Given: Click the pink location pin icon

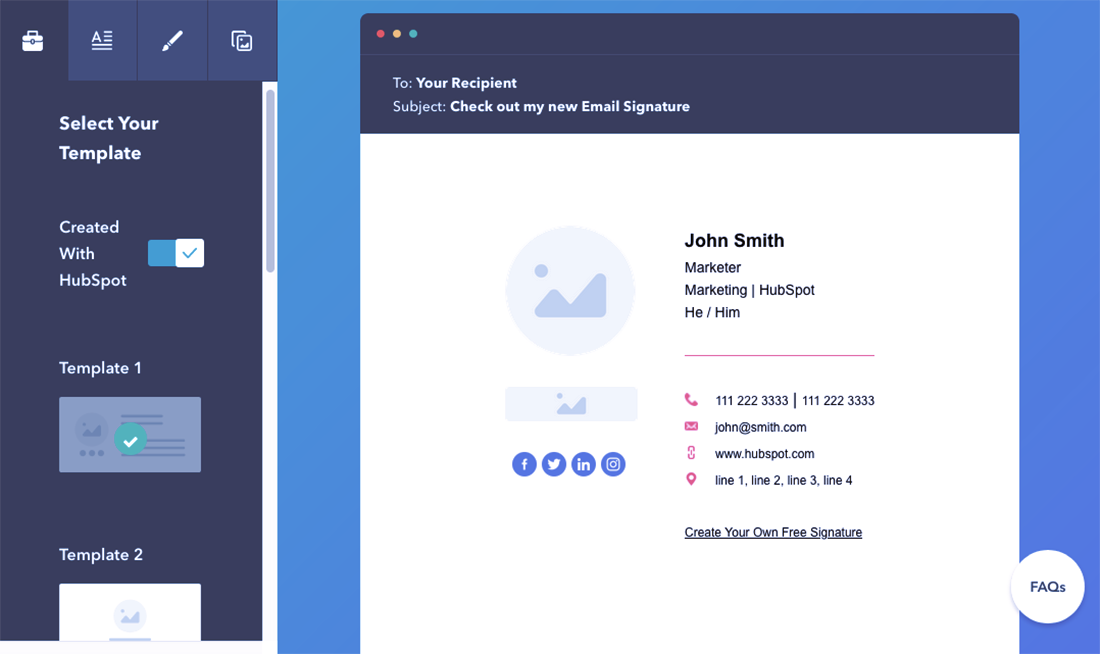Looking at the screenshot, I should [x=691, y=480].
